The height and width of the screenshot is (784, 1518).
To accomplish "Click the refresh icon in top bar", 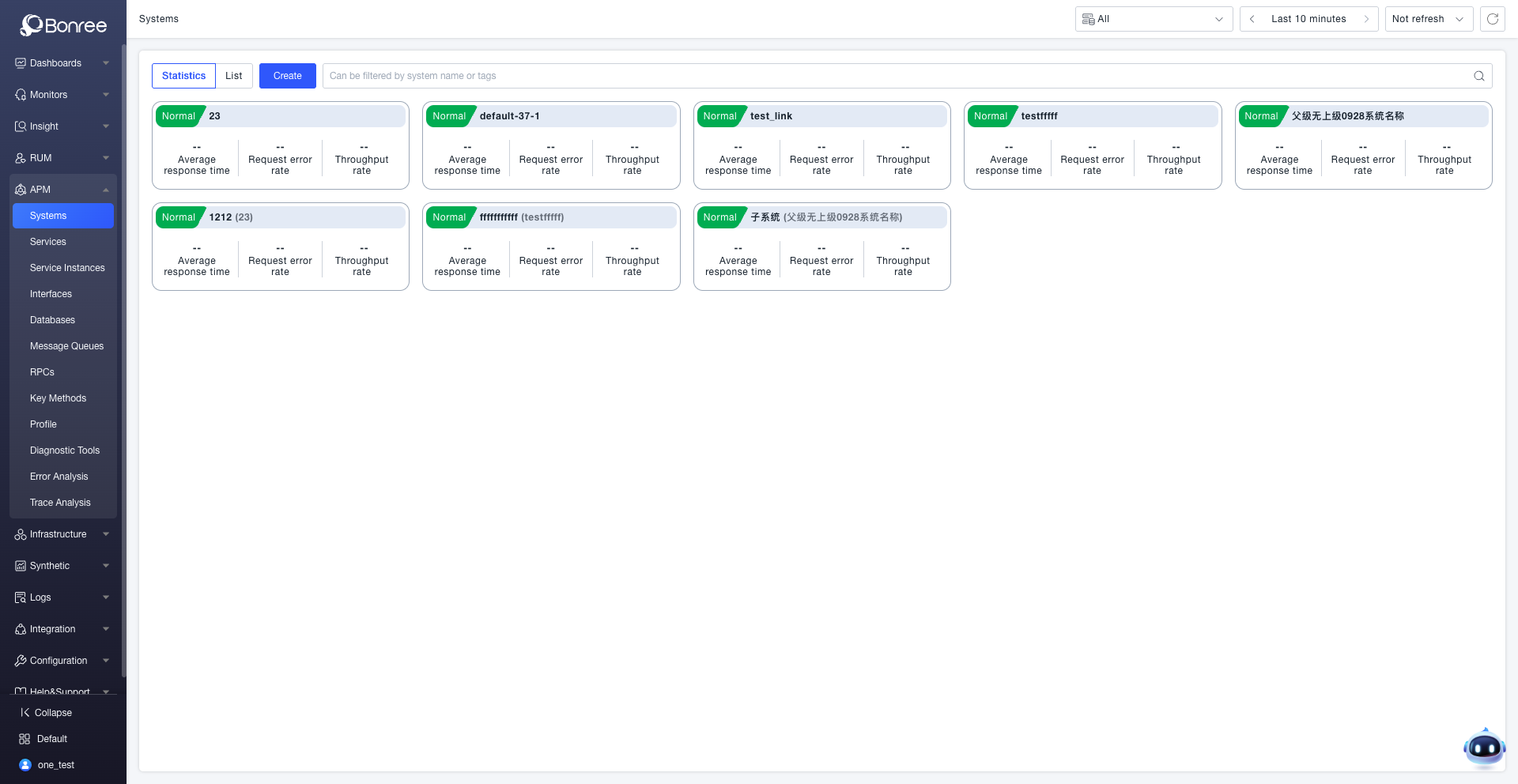I will [1492, 19].
